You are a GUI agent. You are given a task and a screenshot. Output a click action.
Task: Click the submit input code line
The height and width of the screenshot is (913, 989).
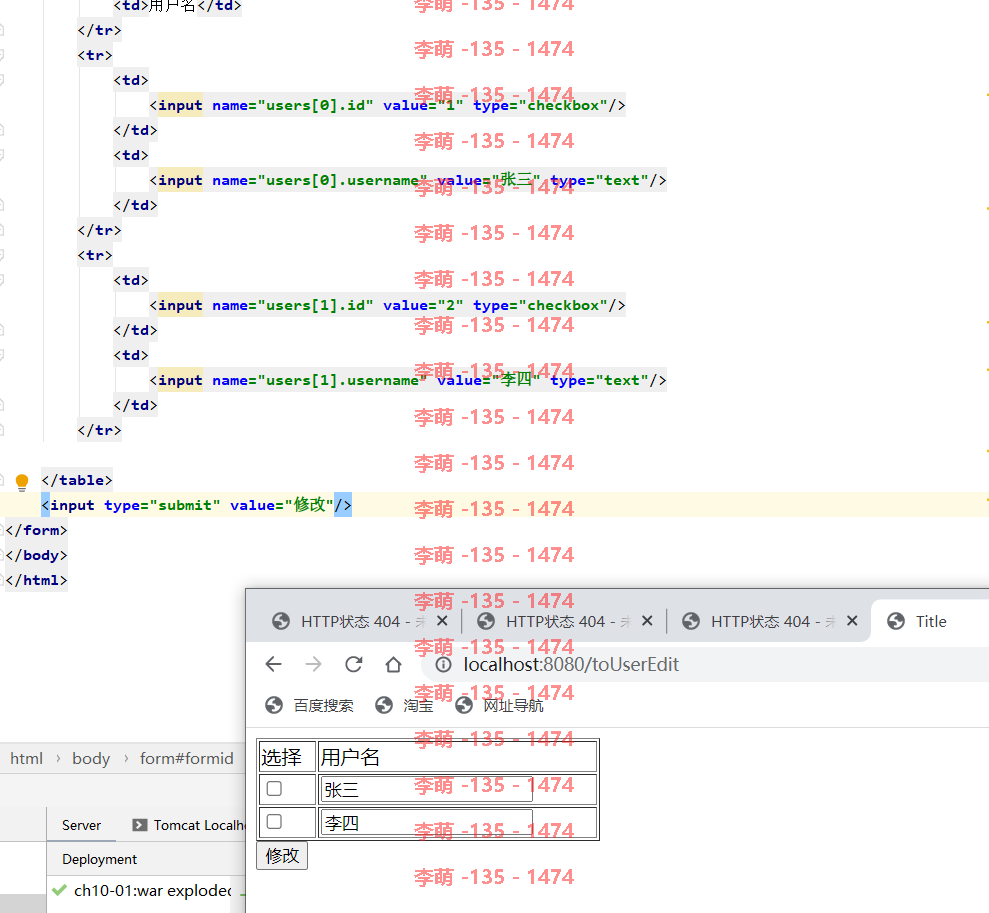196,505
